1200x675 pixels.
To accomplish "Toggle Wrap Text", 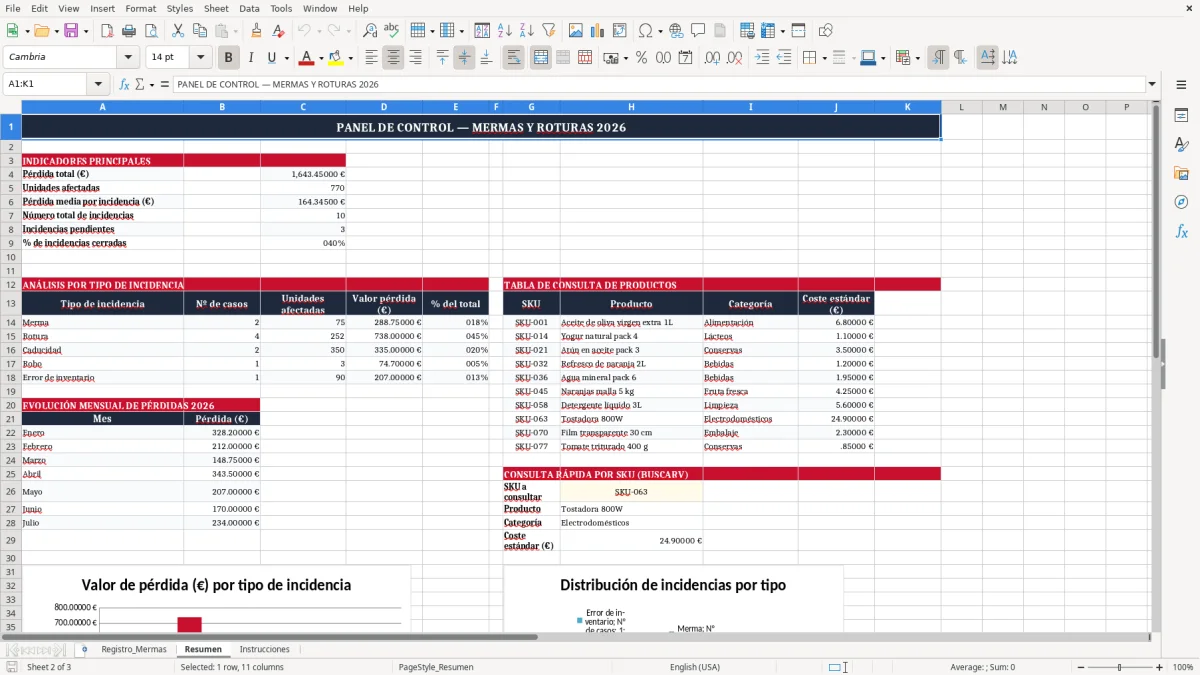I will [514, 58].
